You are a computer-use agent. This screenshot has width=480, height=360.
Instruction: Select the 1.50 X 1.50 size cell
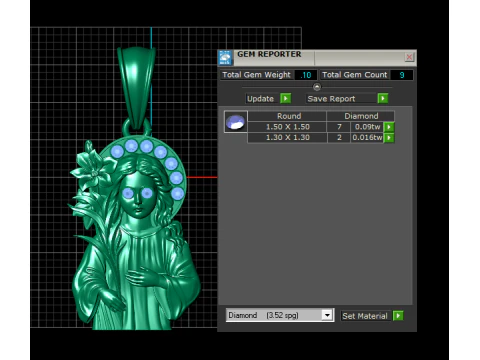pyautogui.click(x=287, y=127)
